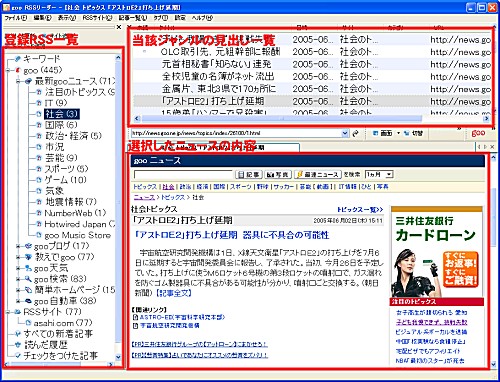Click the gooブログ icon
This screenshot has width=500, height=382.
coord(29,246)
